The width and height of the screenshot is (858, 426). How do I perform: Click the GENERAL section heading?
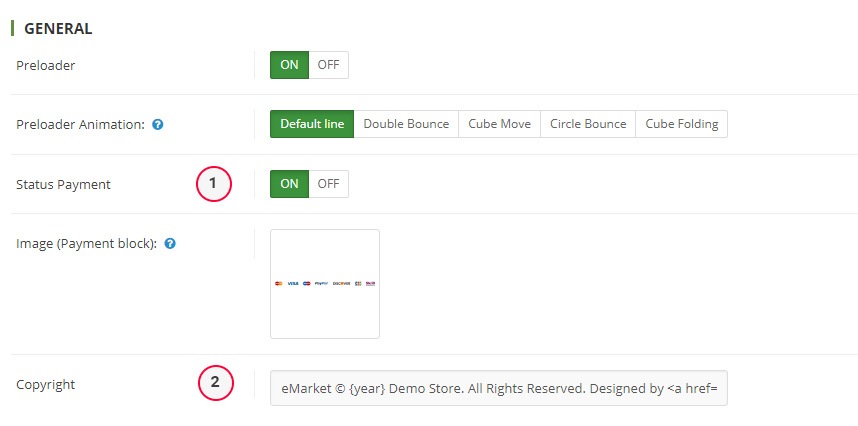[58, 29]
